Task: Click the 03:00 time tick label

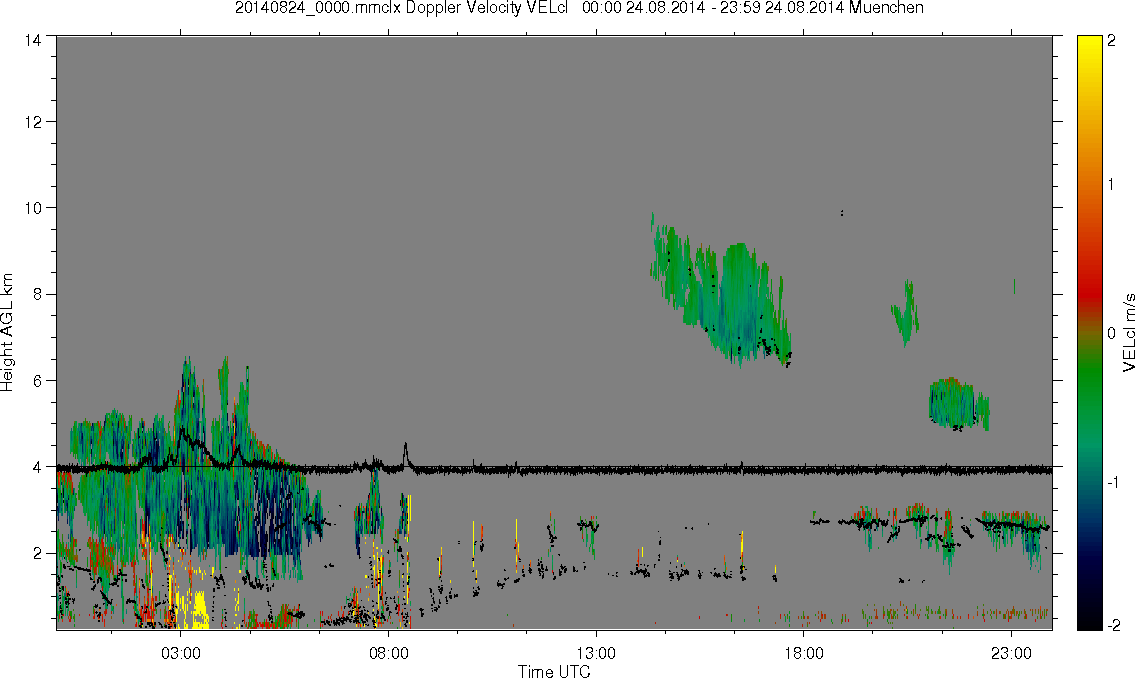Action: [180, 654]
